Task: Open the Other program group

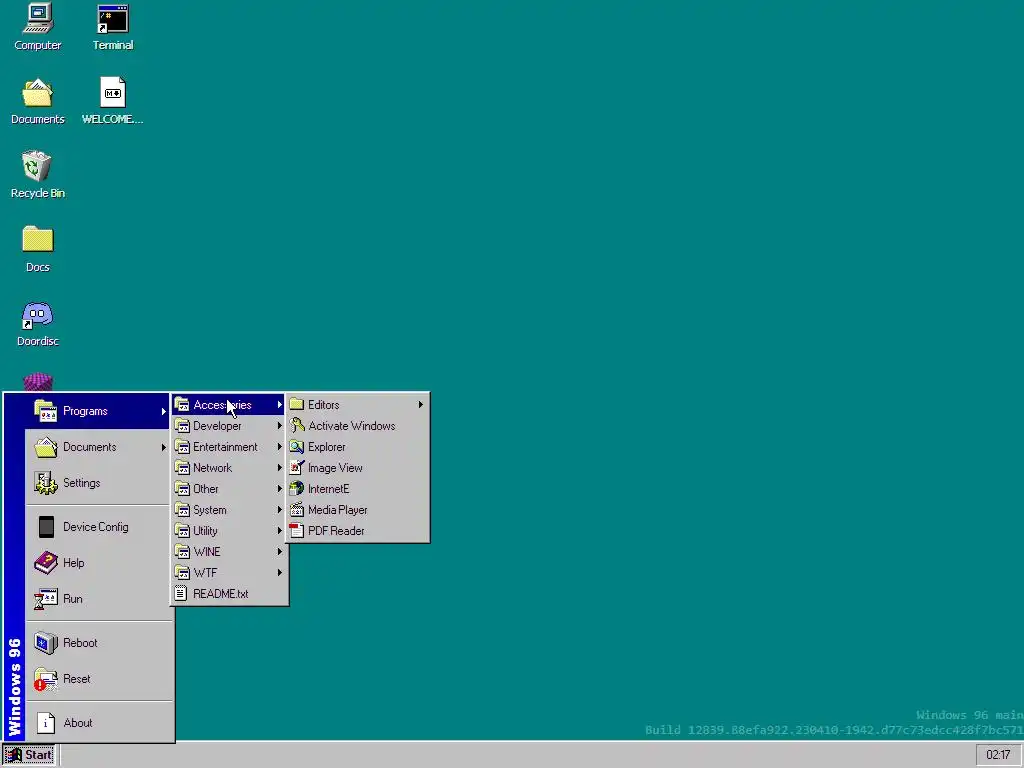Action: pos(229,488)
